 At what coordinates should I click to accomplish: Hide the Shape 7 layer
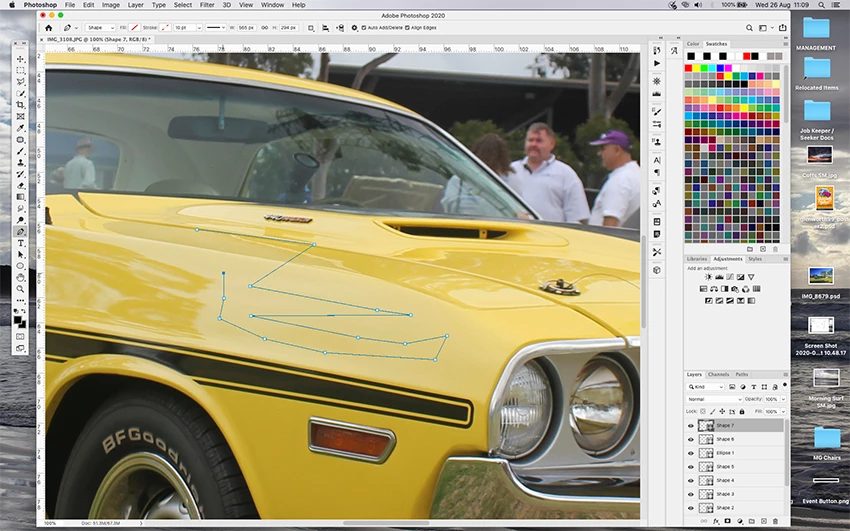691,426
